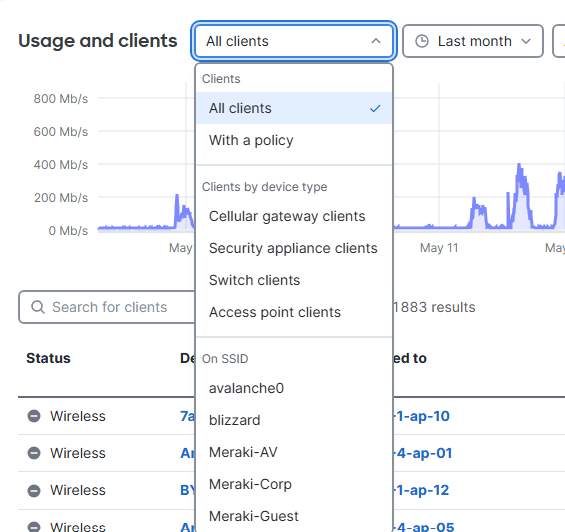This screenshot has width=565, height=532.
Task: Filter by SSID blizzard
Action: 294,420
